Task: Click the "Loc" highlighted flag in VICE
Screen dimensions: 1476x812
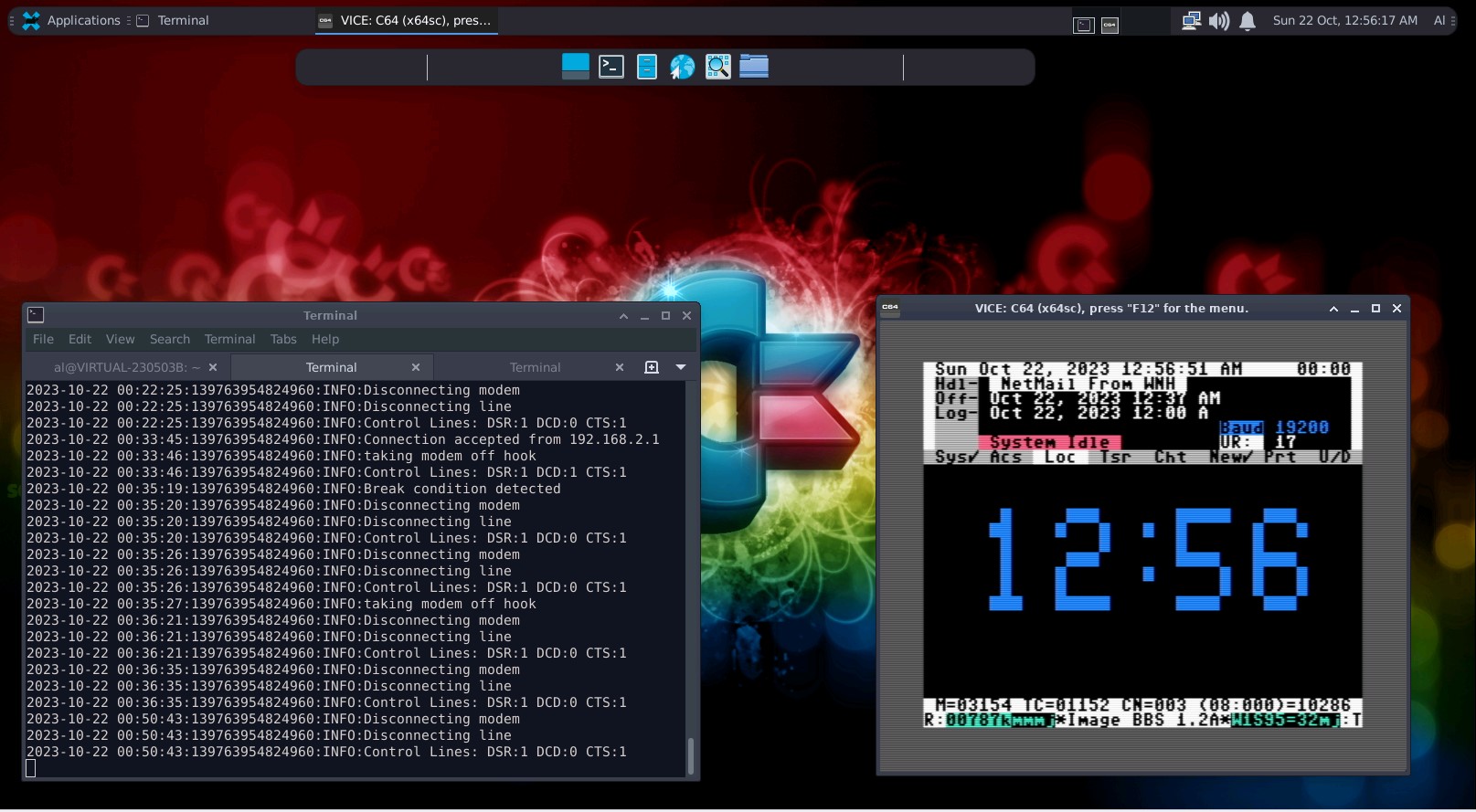Action: click(1060, 457)
